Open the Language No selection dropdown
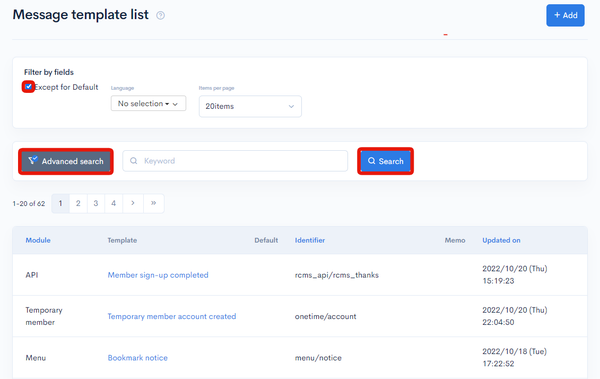This screenshot has width=600, height=379. tap(148, 103)
